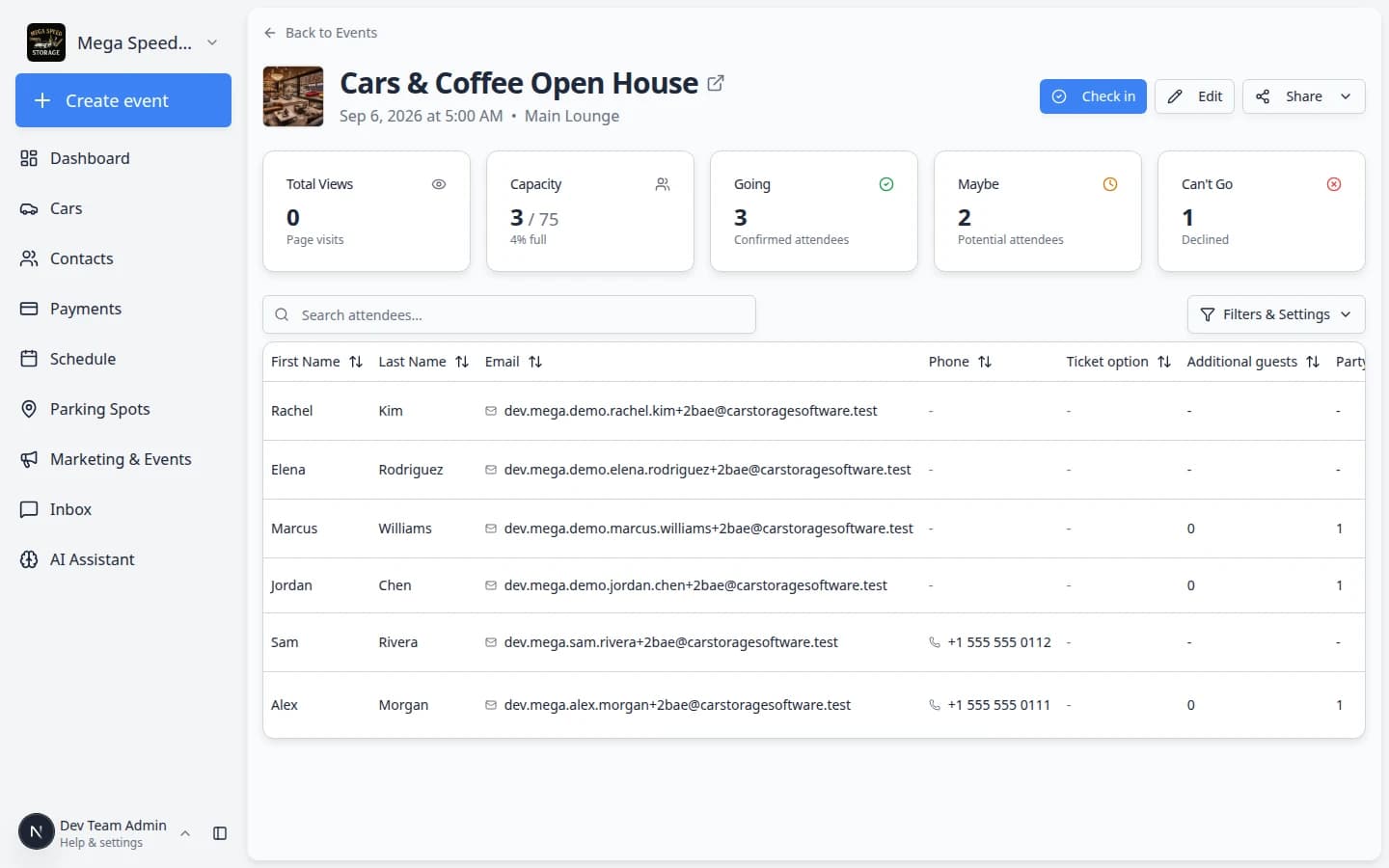Click phone number +1 555 555 0112

(999, 642)
